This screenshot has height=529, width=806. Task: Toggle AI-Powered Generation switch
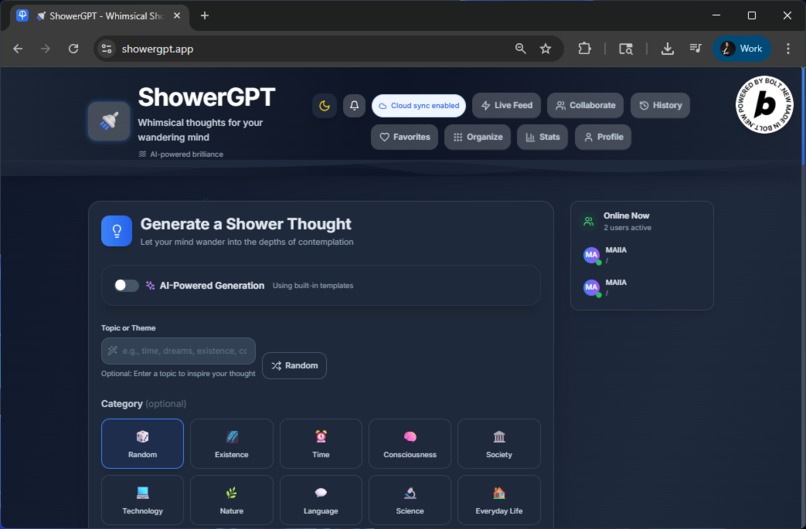pos(126,285)
